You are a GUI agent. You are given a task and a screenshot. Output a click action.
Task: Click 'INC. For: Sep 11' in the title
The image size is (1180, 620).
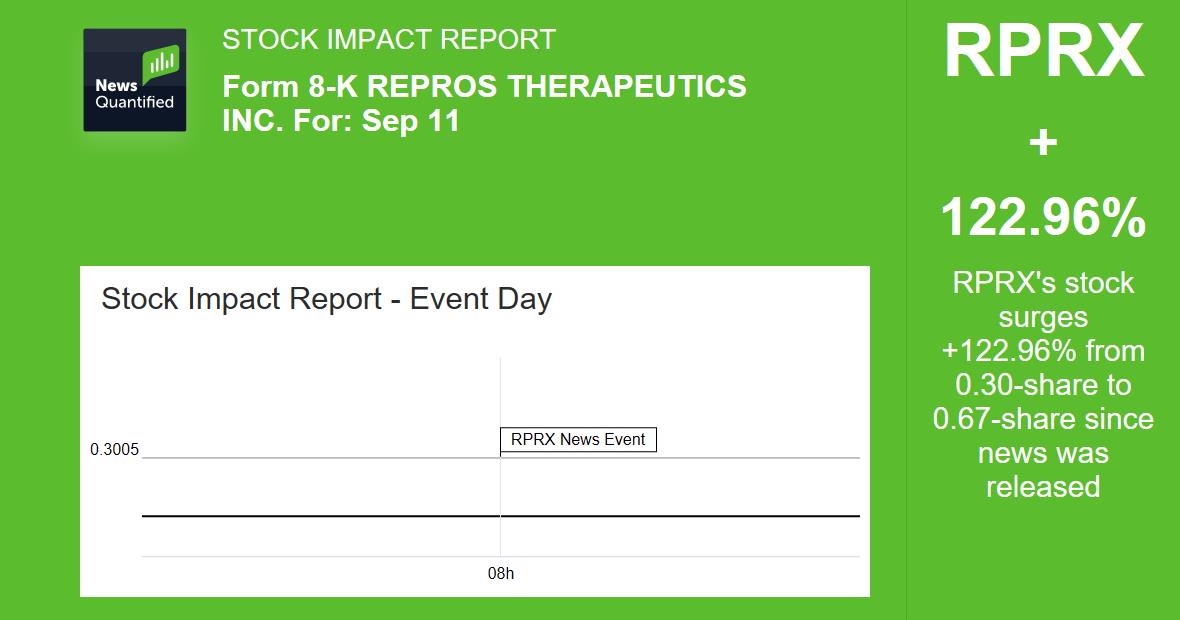point(341,121)
